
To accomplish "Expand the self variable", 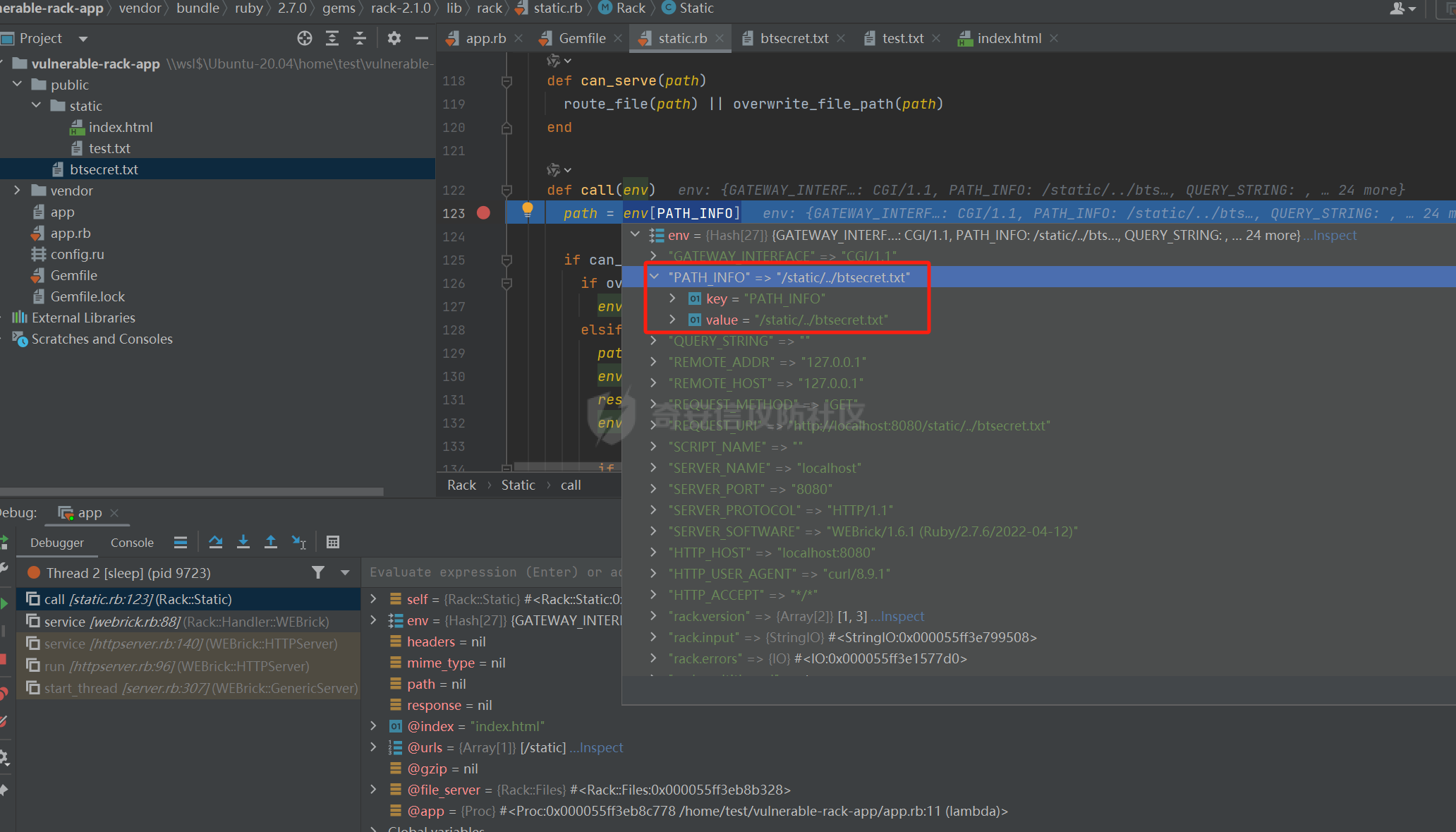I will [374, 598].
